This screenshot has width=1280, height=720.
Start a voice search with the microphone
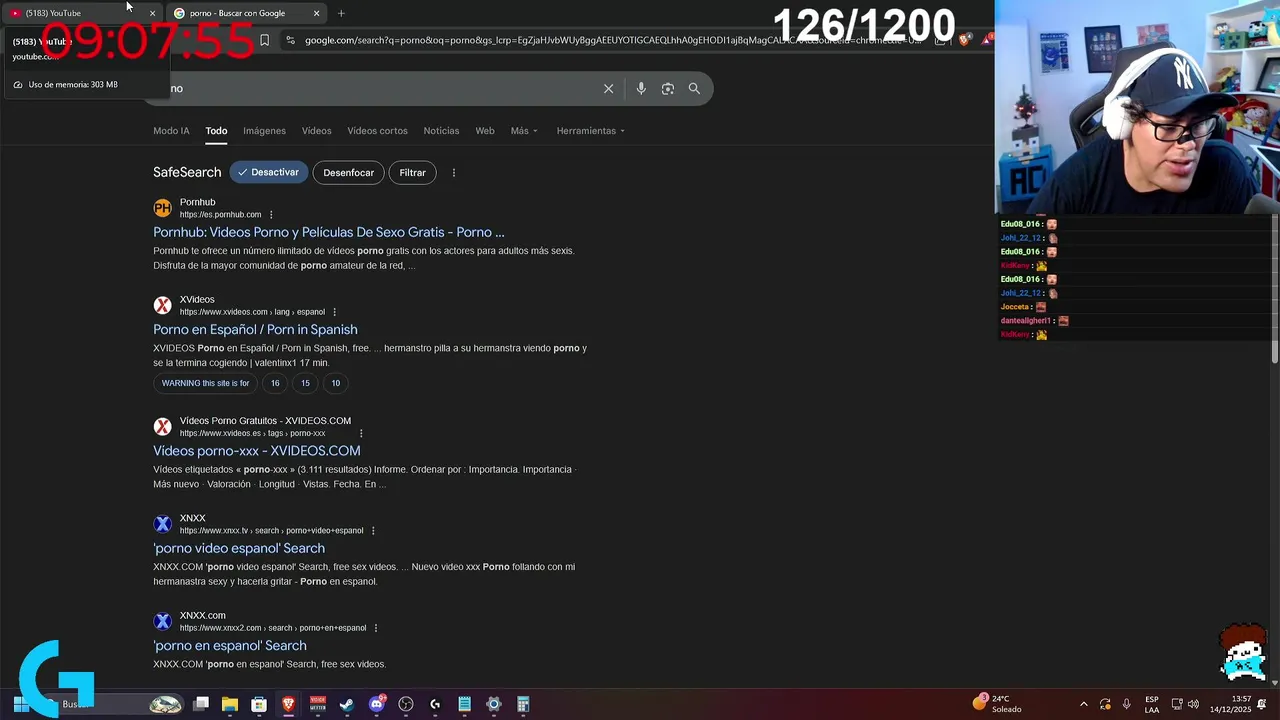coord(641,88)
